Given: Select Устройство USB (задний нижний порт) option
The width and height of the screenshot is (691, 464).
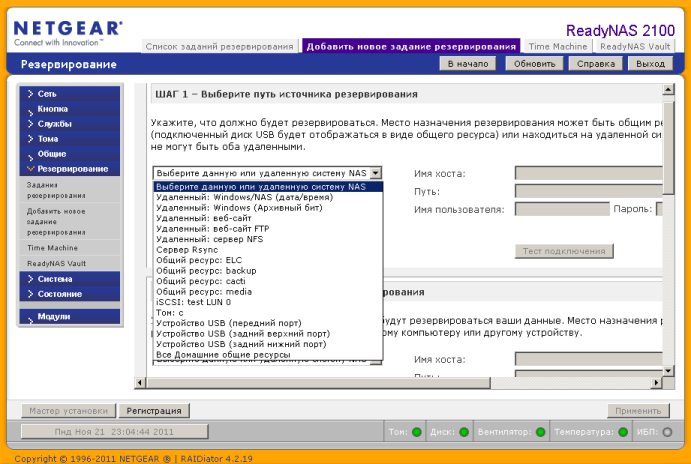Looking at the screenshot, I should click(x=268, y=344).
